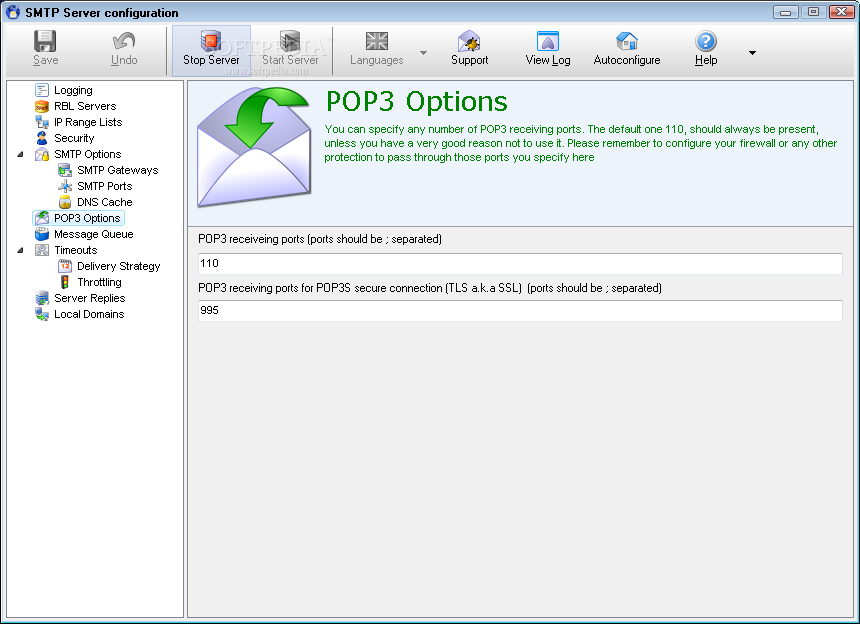The width and height of the screenshot is (860, 624).
Task: Click the RBL Servers icon
Action: (42, 106)
